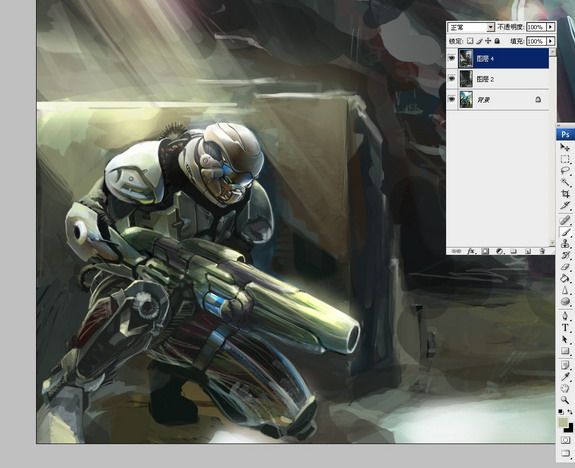Click the delete layer trash button
Image resolution: width=575 pixels, height=468 pixels.
tap(542, 251)
